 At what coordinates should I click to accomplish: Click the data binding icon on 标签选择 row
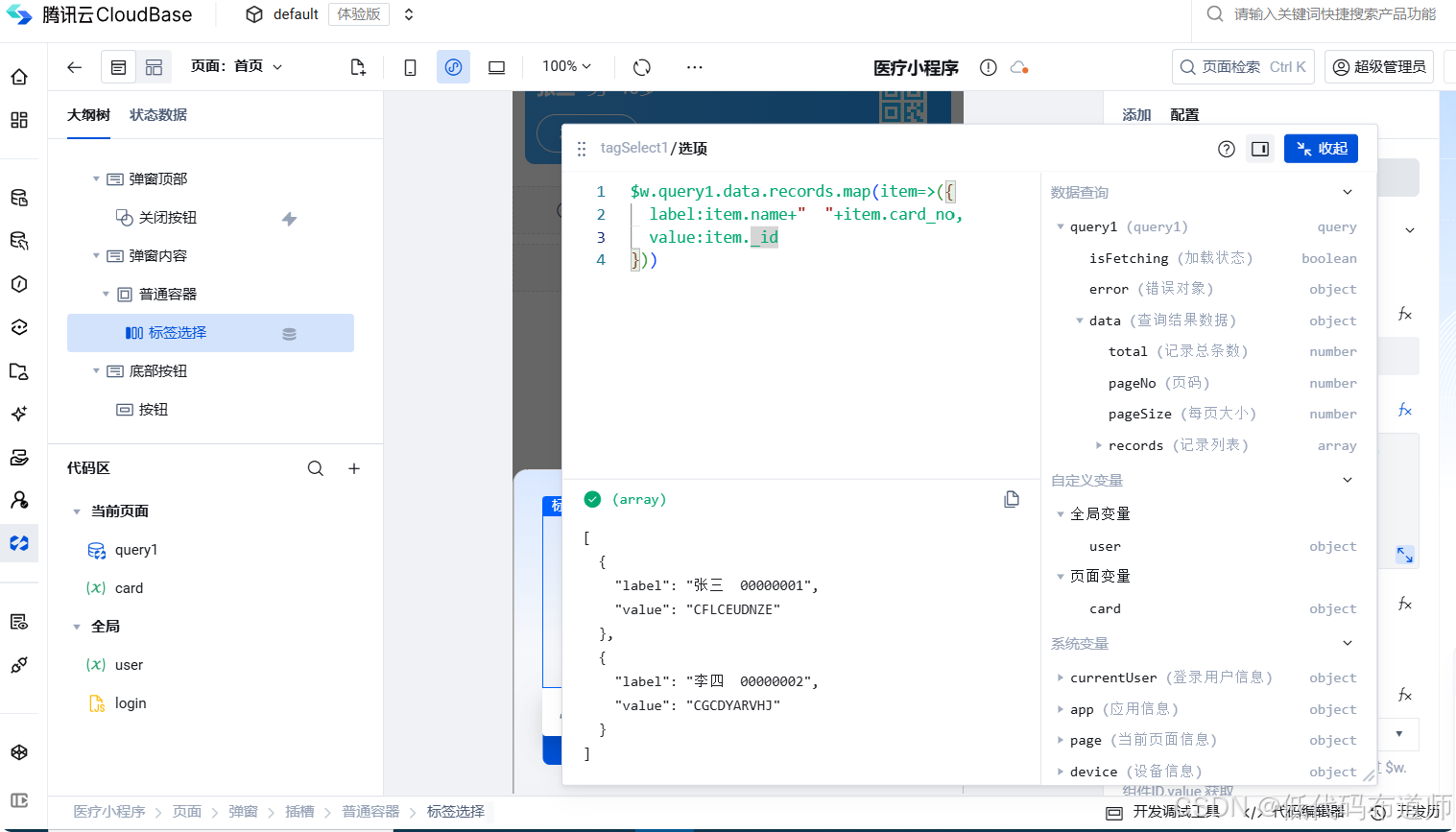tap(289, 334)
